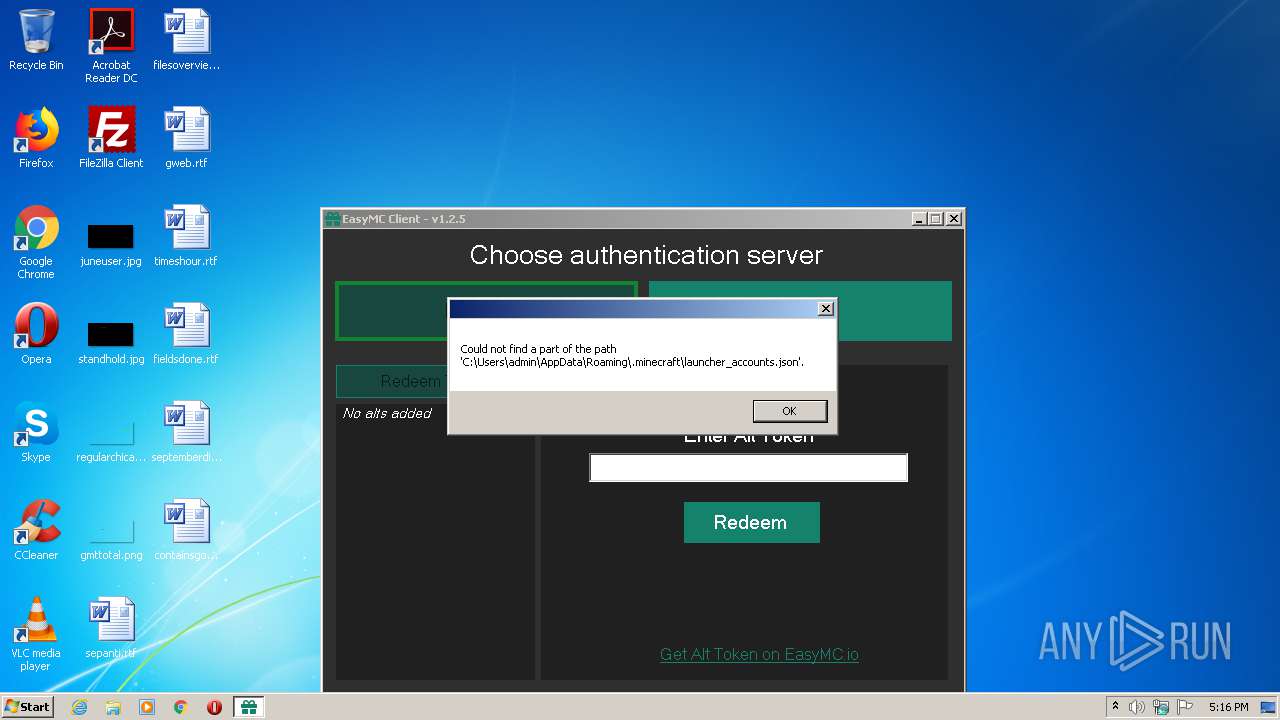Click the Redeem button
1280x720 pixels.
coord(751,522)
